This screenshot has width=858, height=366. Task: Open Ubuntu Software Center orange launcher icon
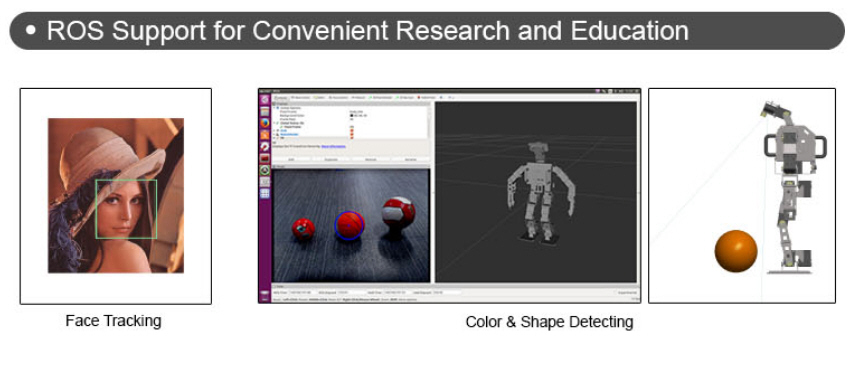pos(265,135)
